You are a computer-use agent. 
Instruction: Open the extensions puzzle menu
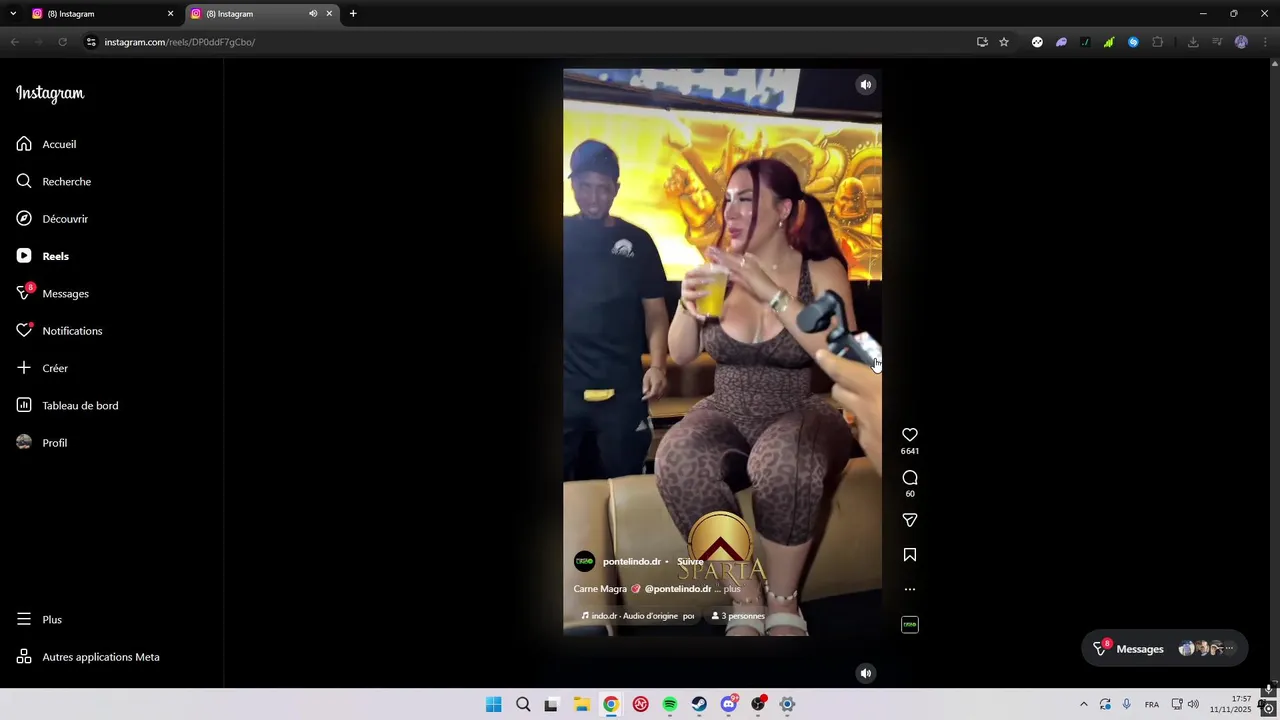point(1158,42)
